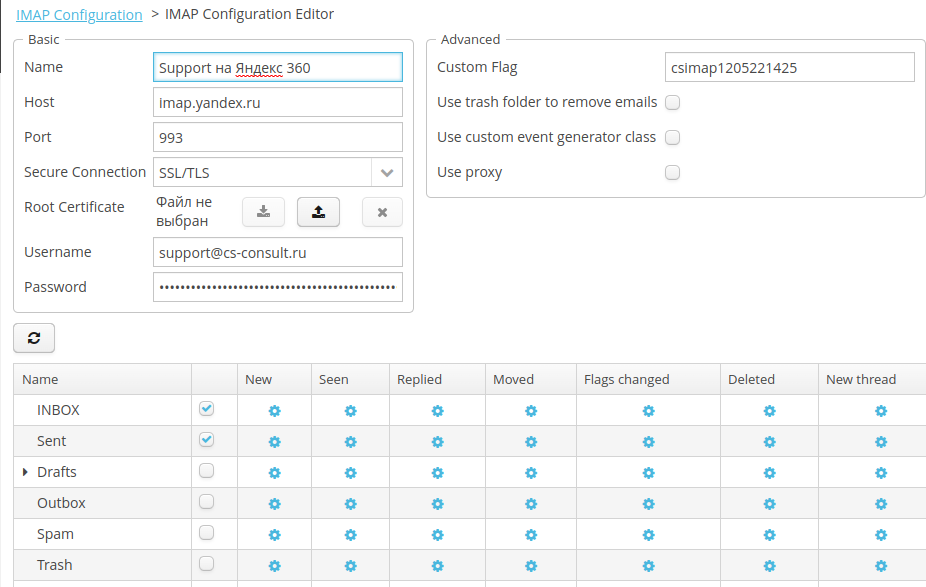Focus the Custom Flag text field
The height and width of the screenshot is (587, 926).
[789, 67]
